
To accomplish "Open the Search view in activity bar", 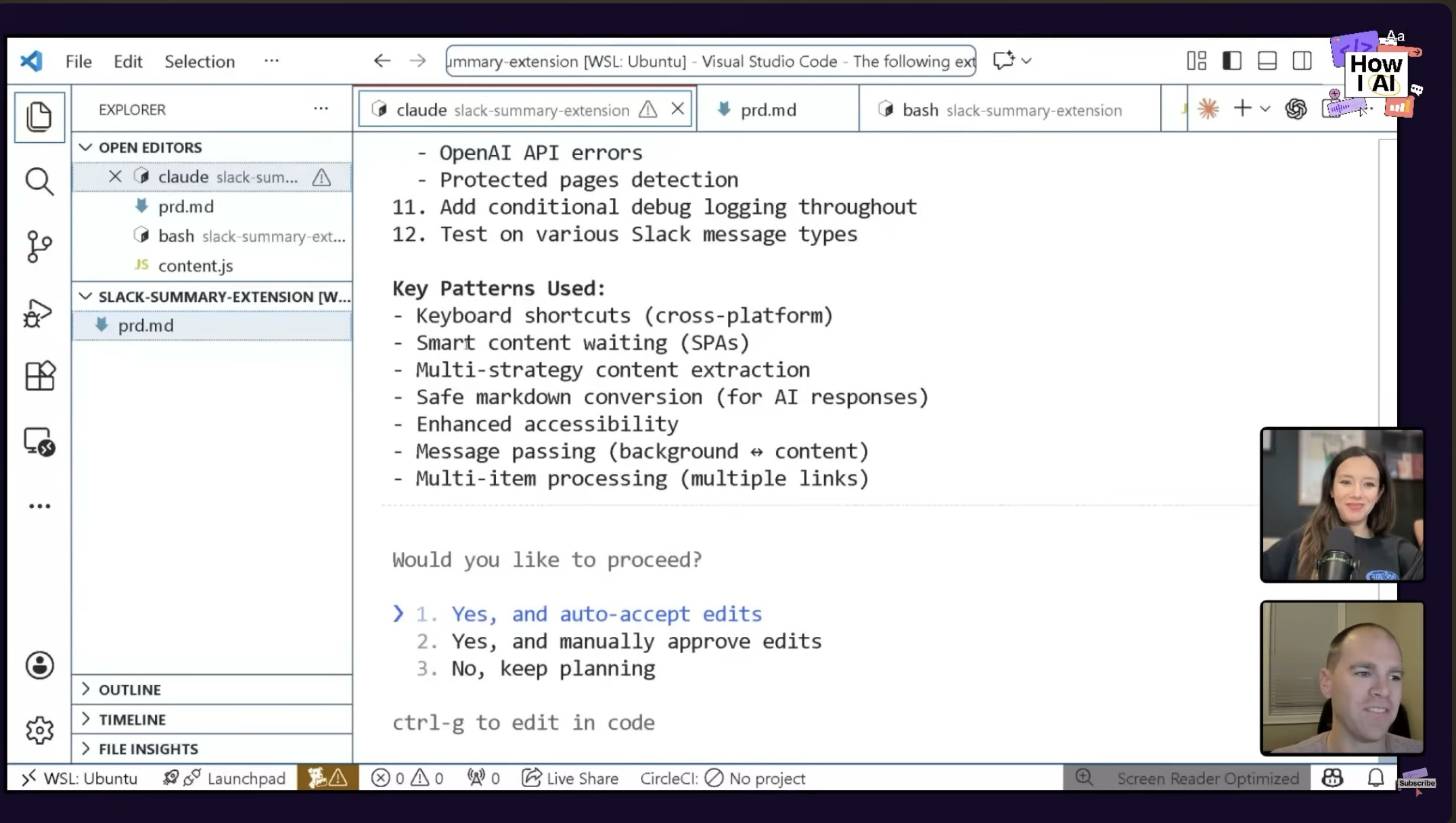I will click(x=39, y=181).
